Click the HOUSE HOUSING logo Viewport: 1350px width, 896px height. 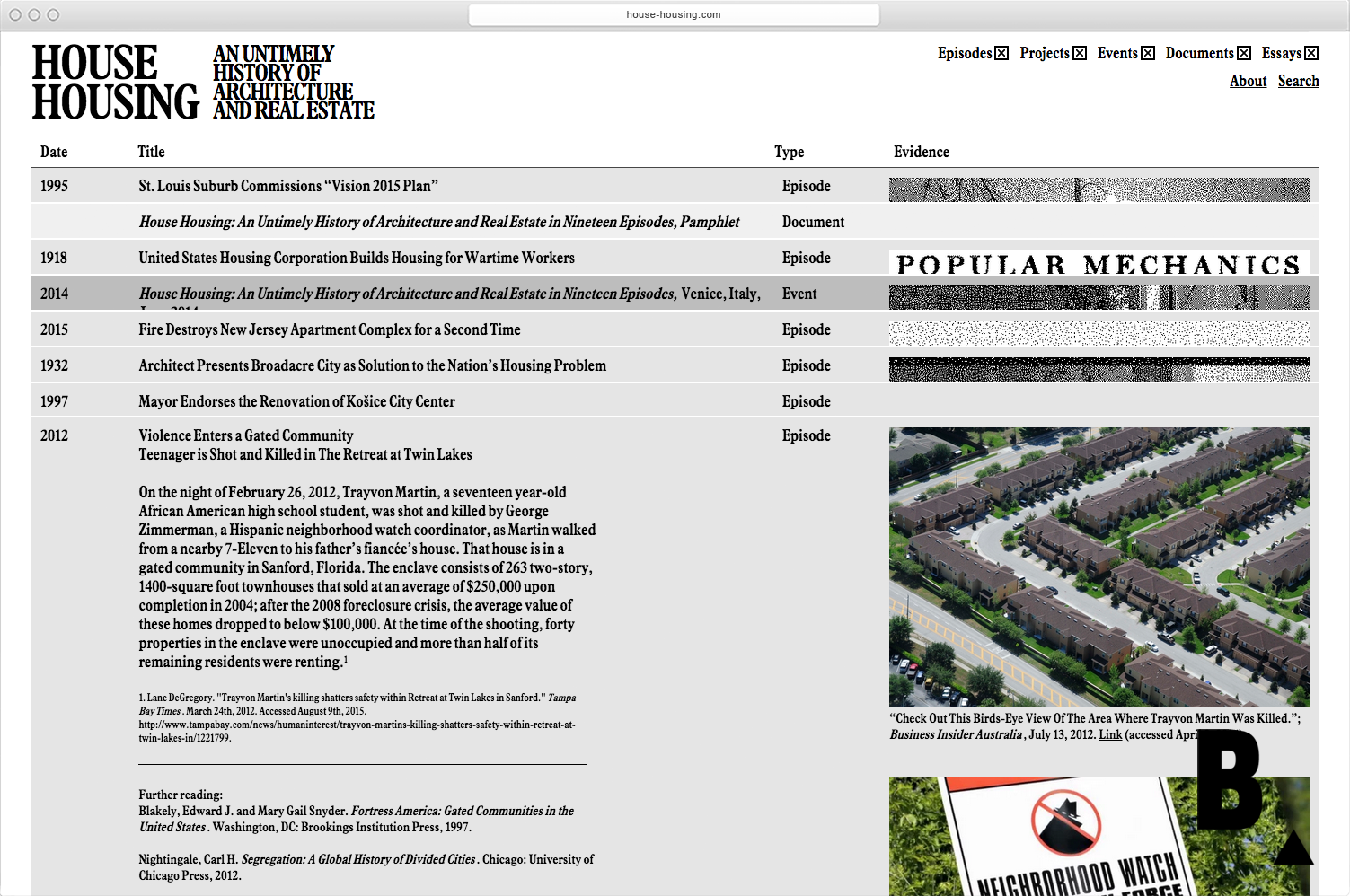click(115, 82)
